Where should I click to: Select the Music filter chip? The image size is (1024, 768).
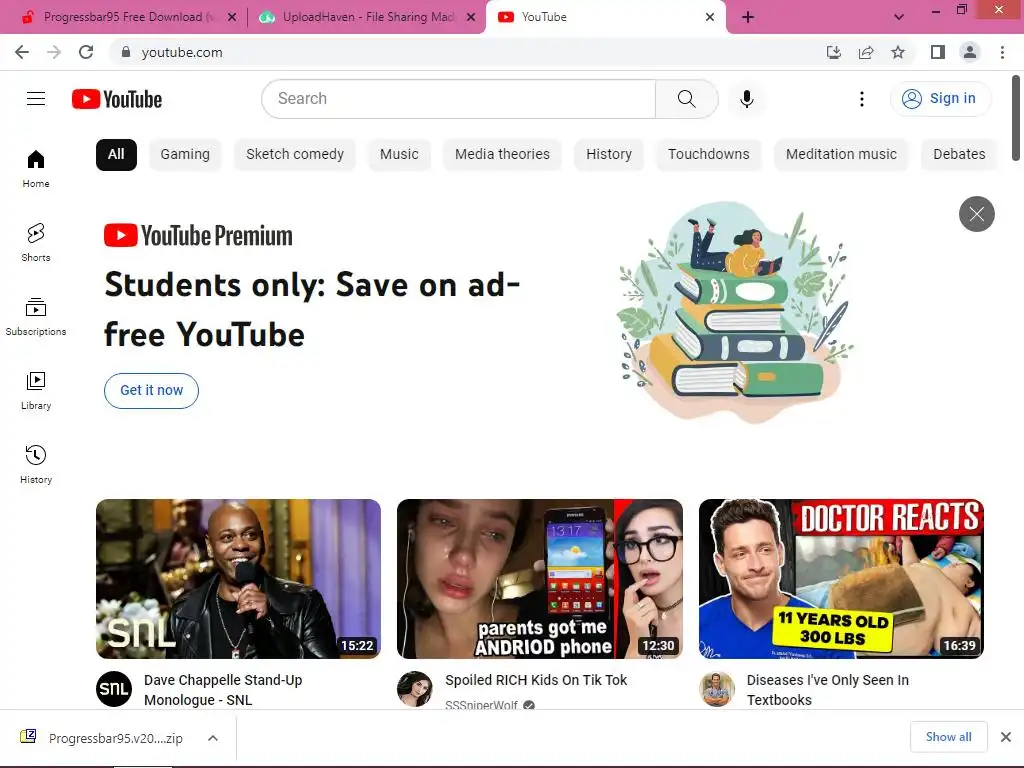click(399, 155)
